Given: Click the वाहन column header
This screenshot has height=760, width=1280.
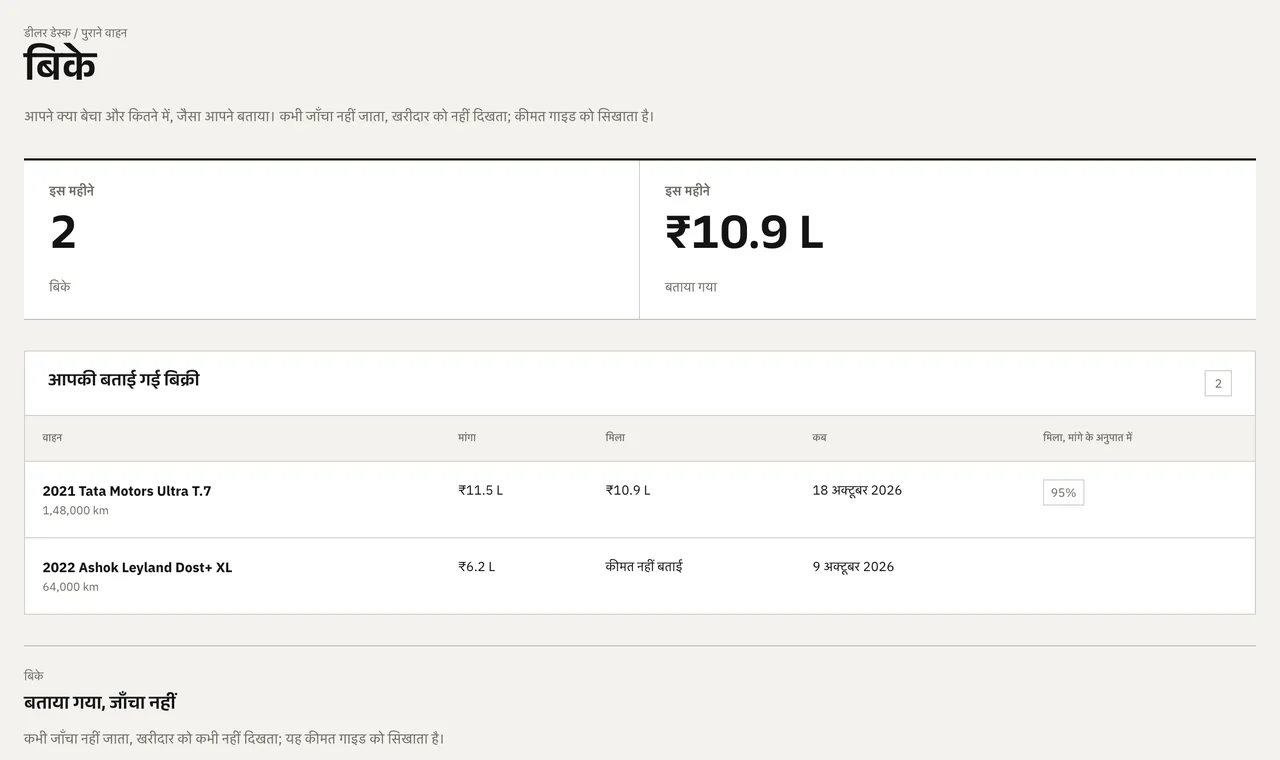Looking at the screenshot, I should (52, 438).
